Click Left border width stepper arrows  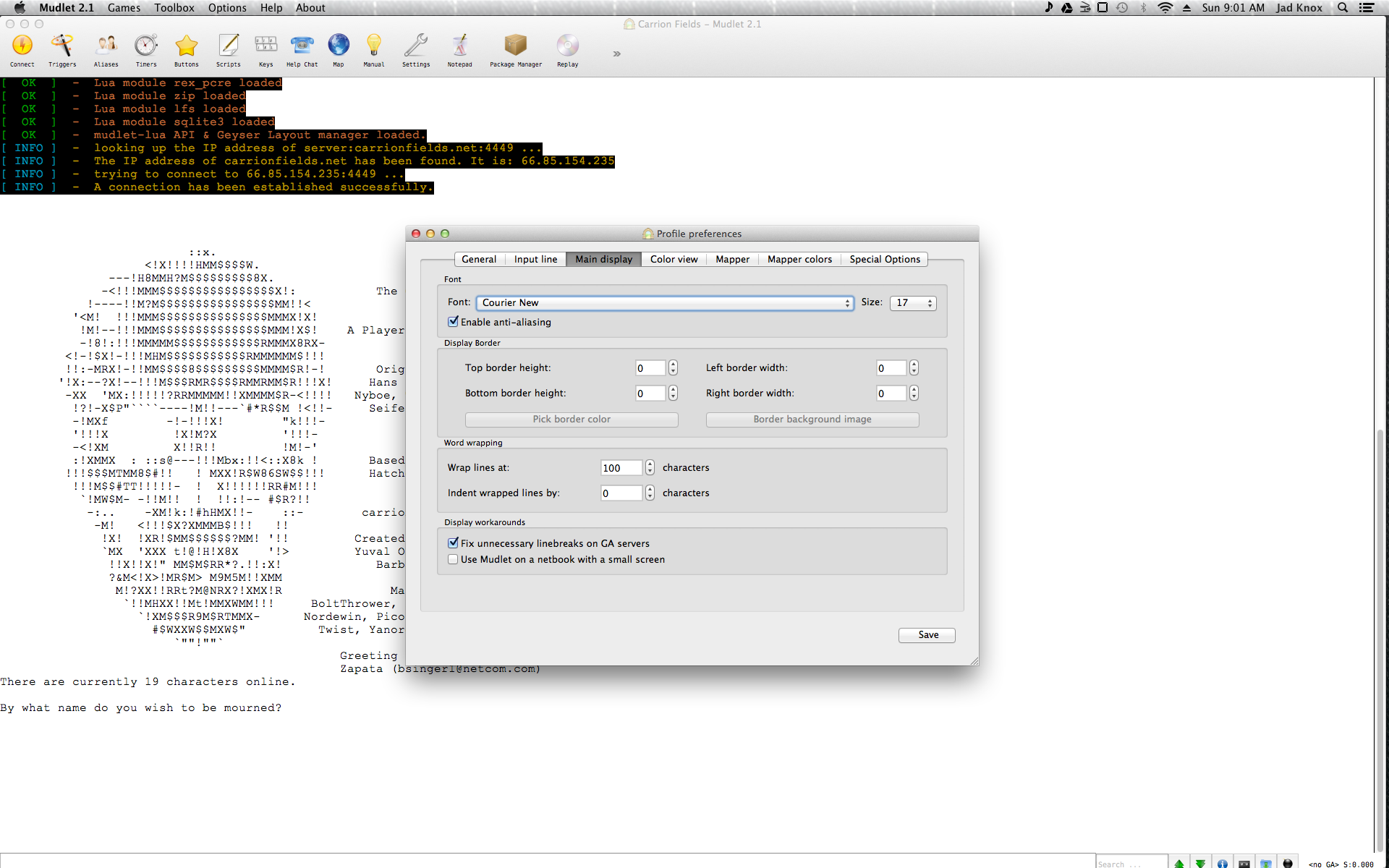click(x=914, y=368)
